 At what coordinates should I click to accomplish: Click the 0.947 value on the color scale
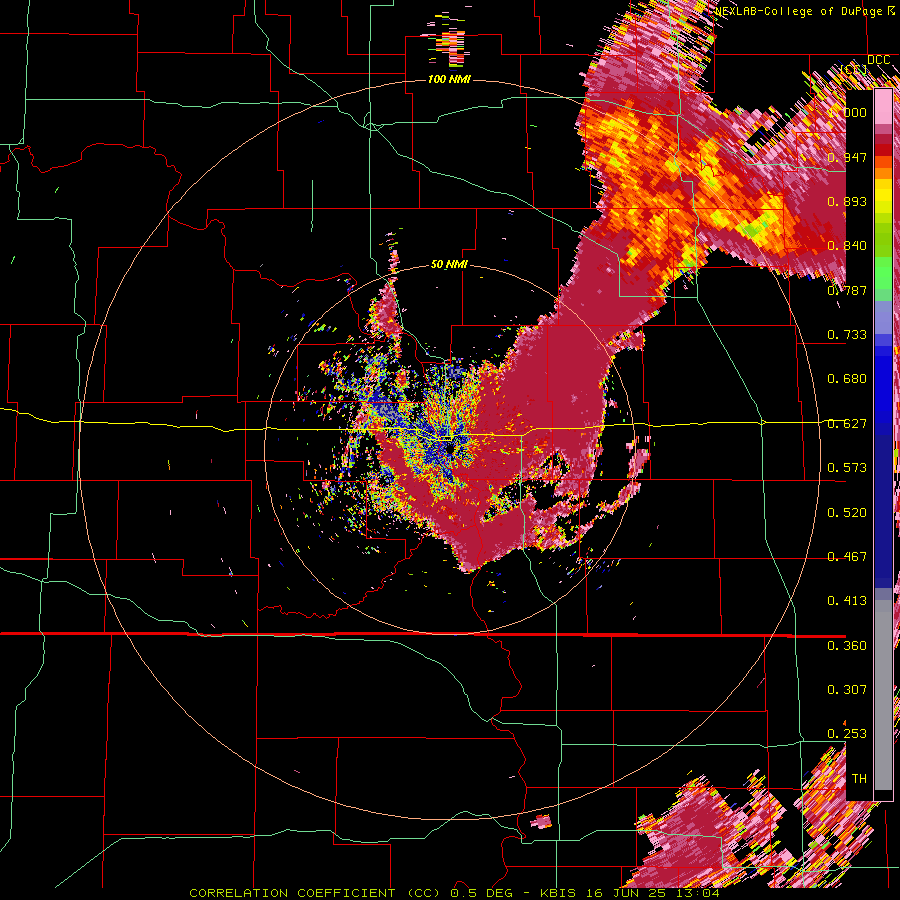click(847, 157)
